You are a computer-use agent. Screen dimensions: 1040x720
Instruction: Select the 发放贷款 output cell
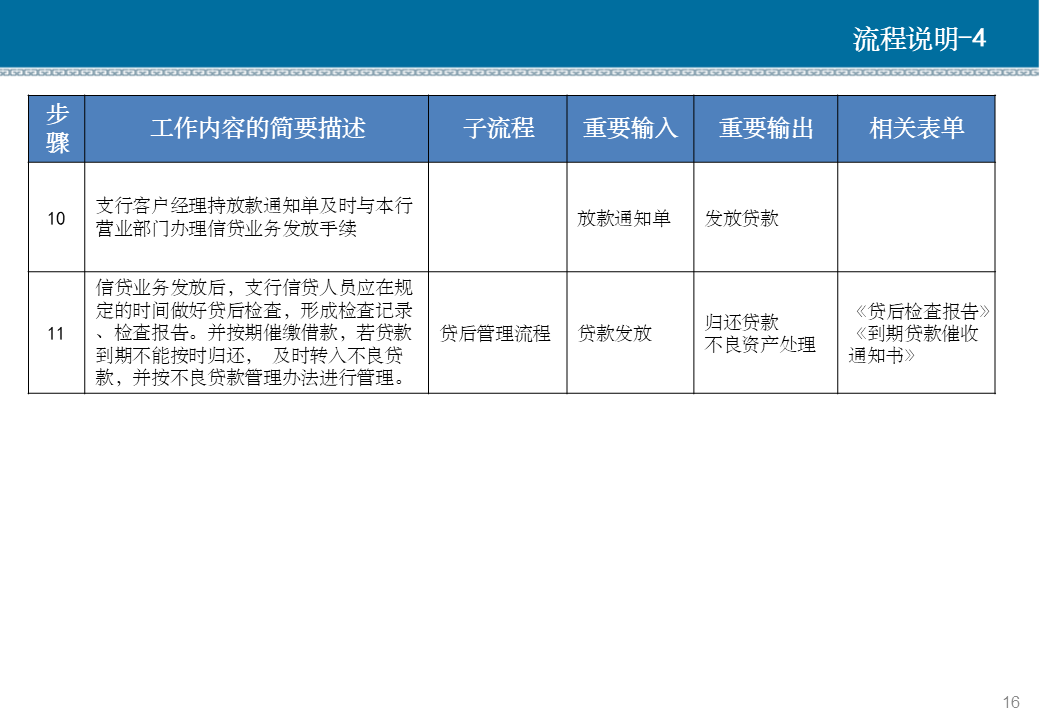point(765,217)
